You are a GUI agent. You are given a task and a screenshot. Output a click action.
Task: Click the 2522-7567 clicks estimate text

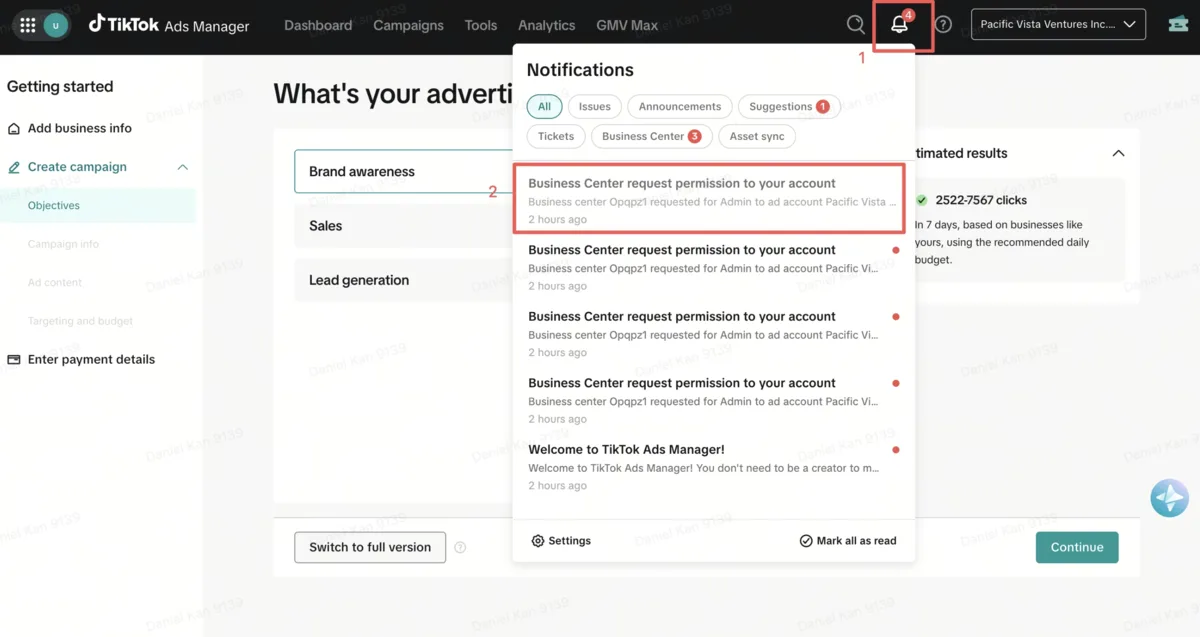[x=981, y=200]
